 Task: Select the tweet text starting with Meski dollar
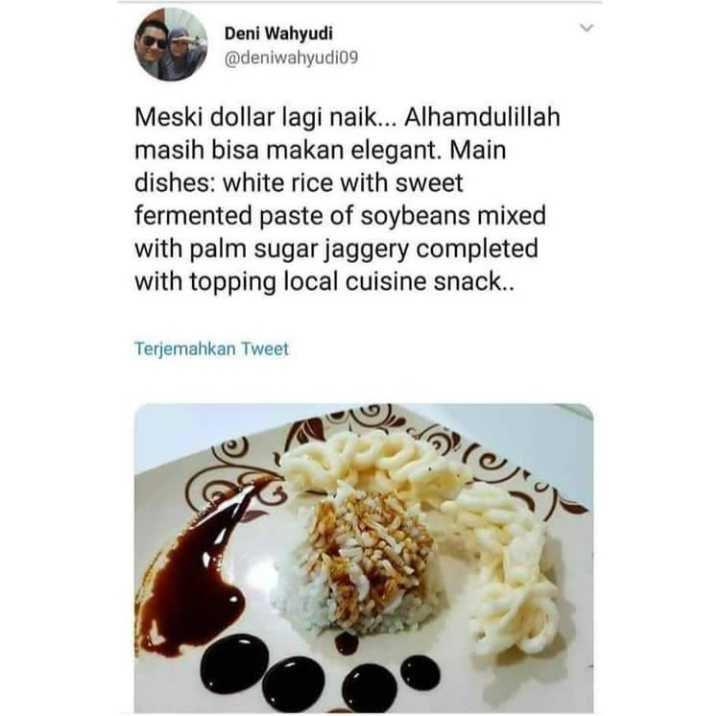tap(347, 199)
